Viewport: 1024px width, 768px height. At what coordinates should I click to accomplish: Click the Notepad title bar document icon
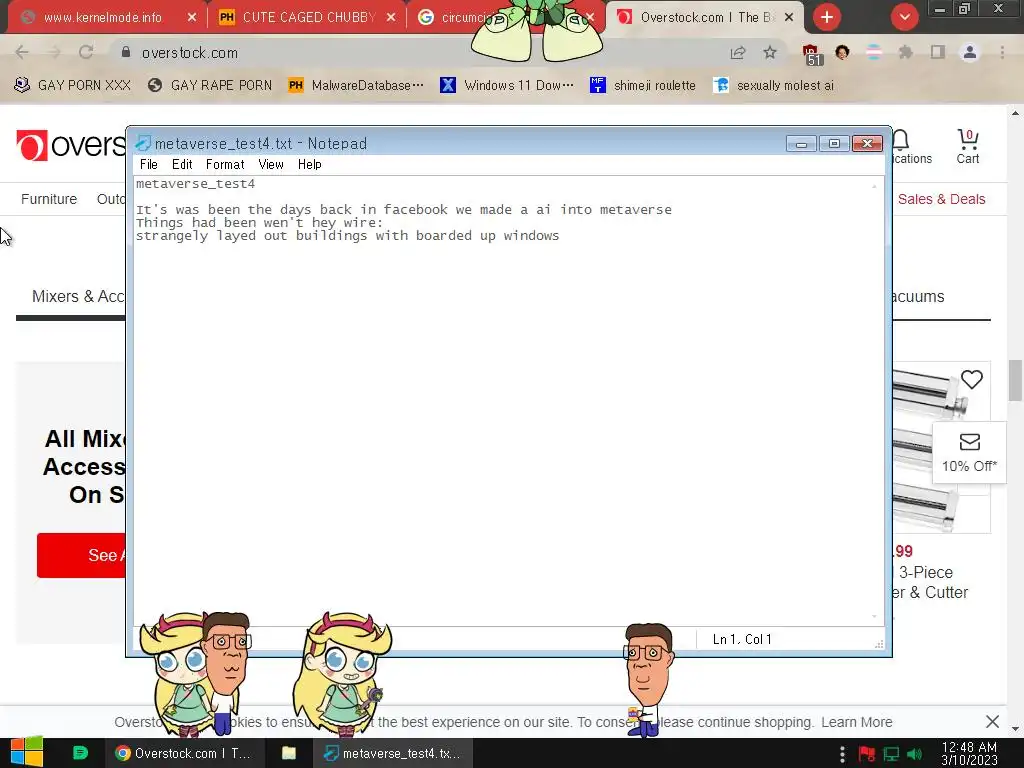pos(143,143)
